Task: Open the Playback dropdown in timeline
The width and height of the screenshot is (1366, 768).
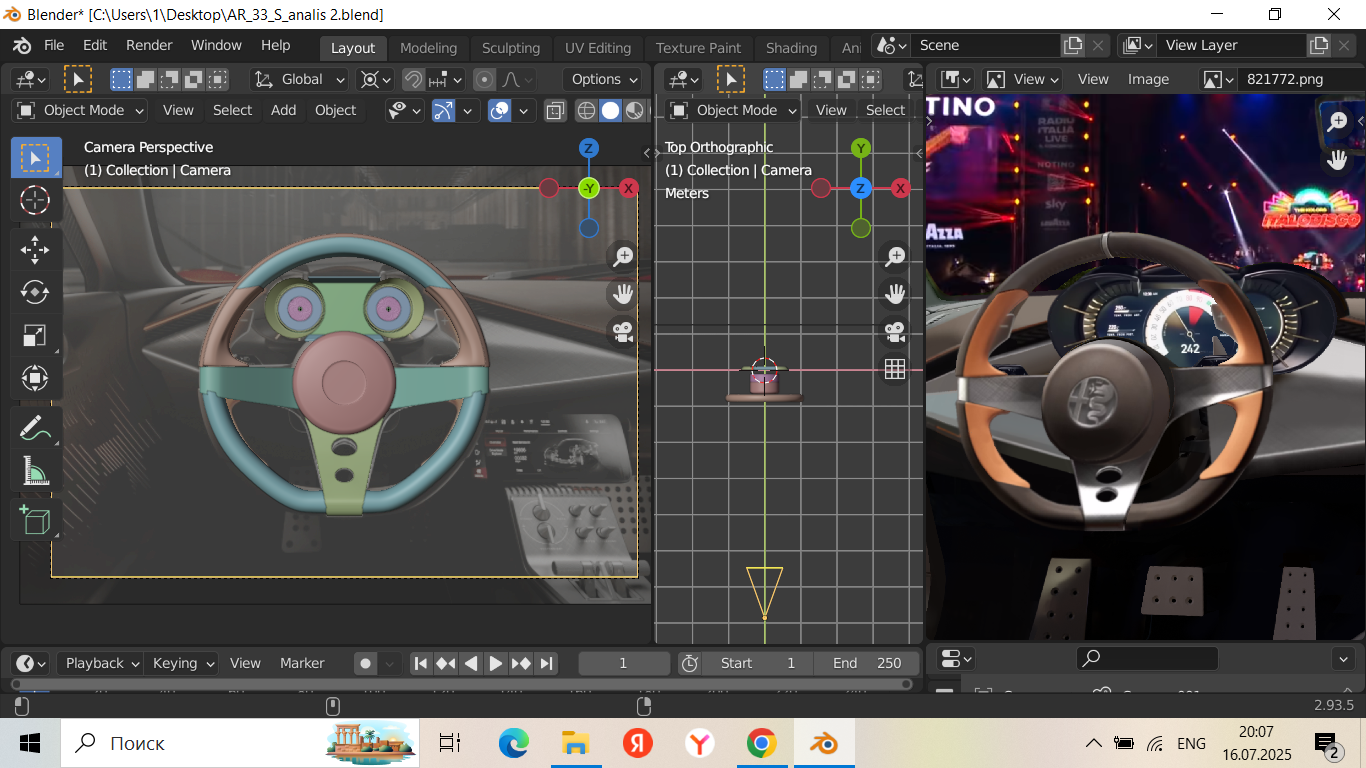Action: tap(100, 663)
